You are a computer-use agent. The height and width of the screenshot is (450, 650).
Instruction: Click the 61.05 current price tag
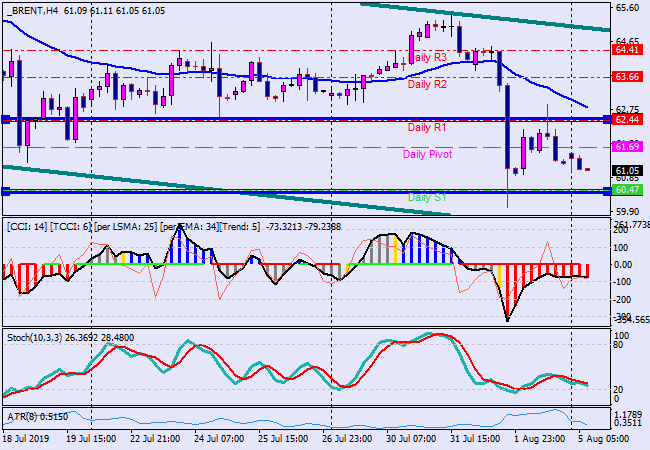coord(627,171)
